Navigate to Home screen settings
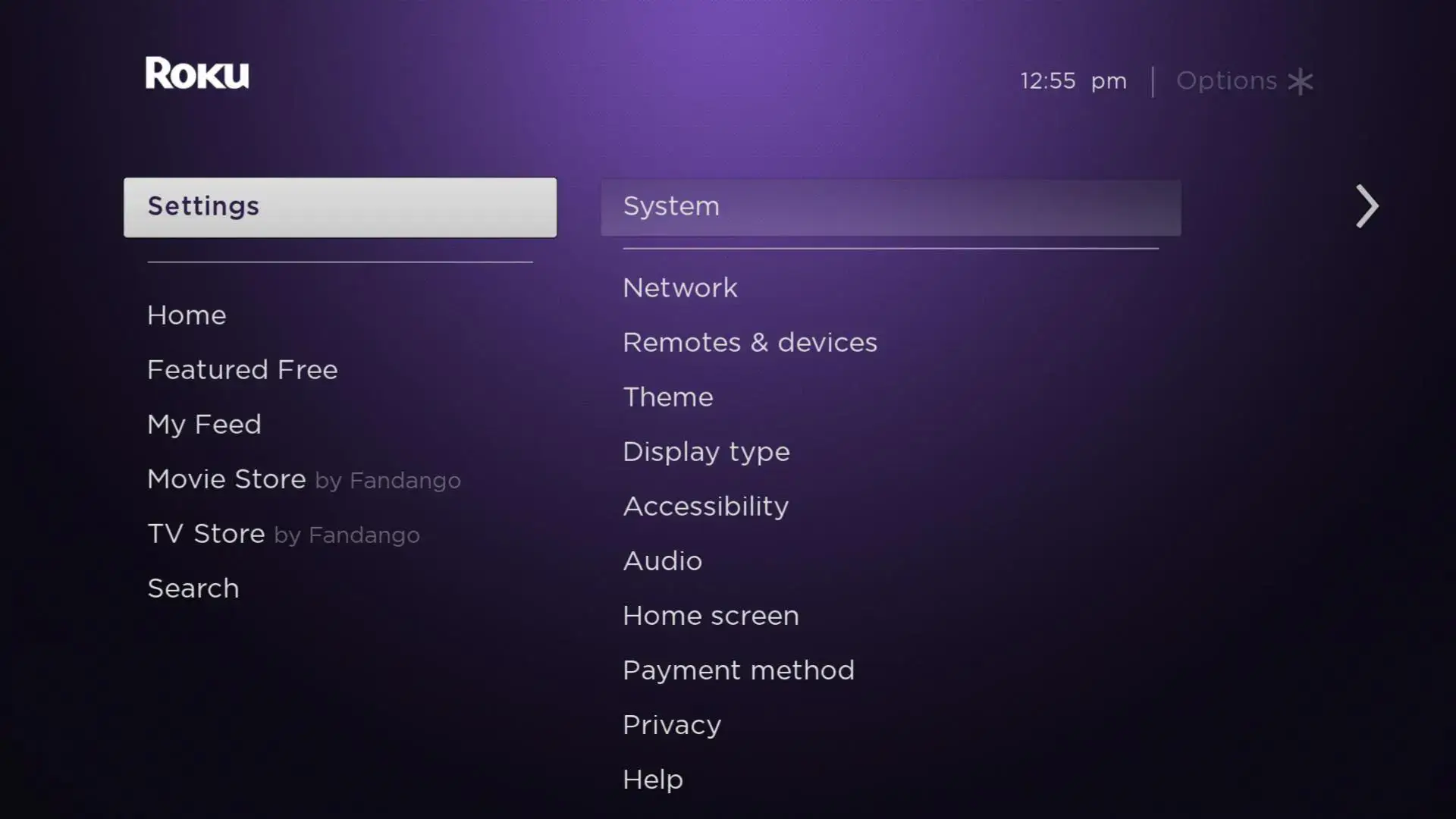Screen dimensions: 1456x819 711,615
